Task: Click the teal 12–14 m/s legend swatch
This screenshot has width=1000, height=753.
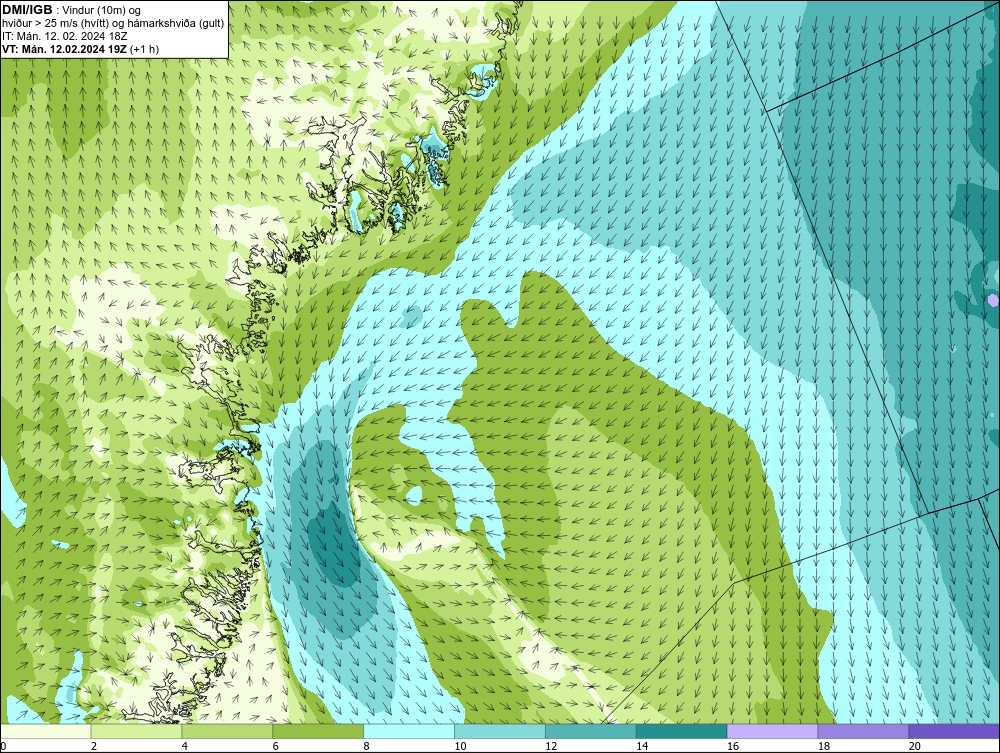Action: 591,731
